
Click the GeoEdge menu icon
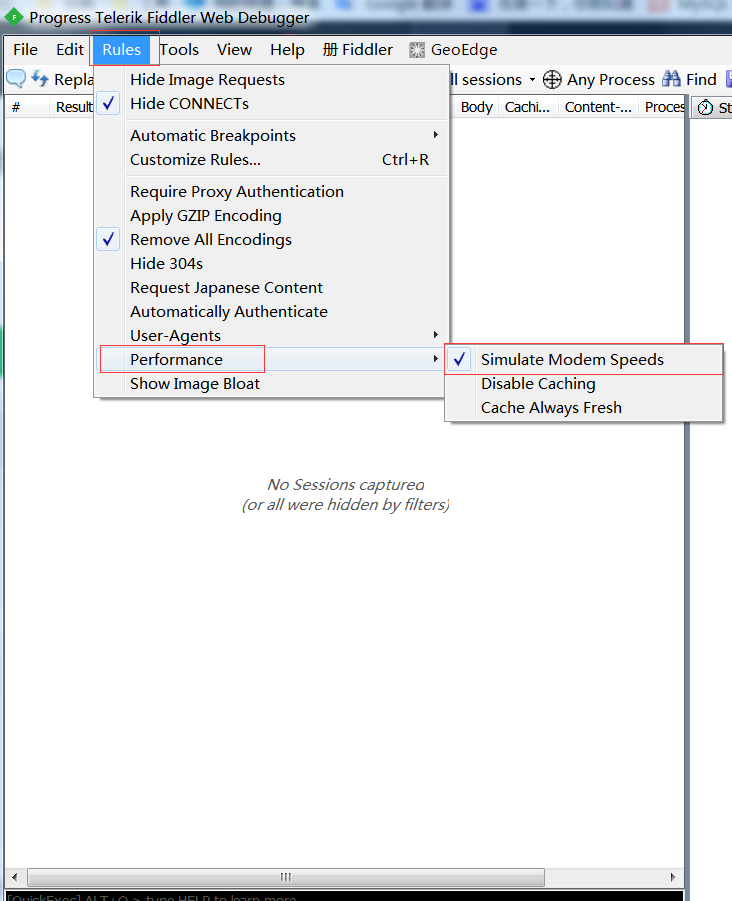(417, 50)
